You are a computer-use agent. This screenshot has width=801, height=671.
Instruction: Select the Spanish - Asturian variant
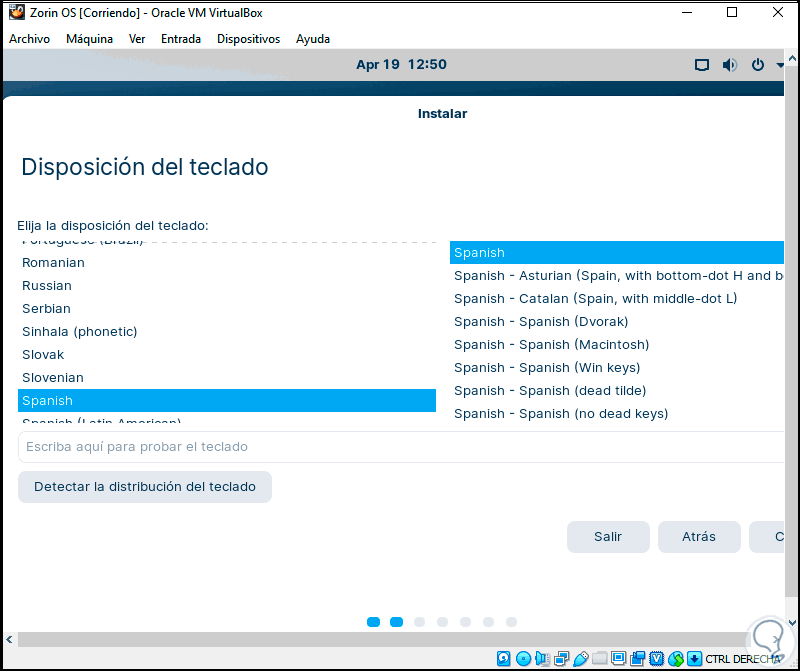[x=617, y=275]
